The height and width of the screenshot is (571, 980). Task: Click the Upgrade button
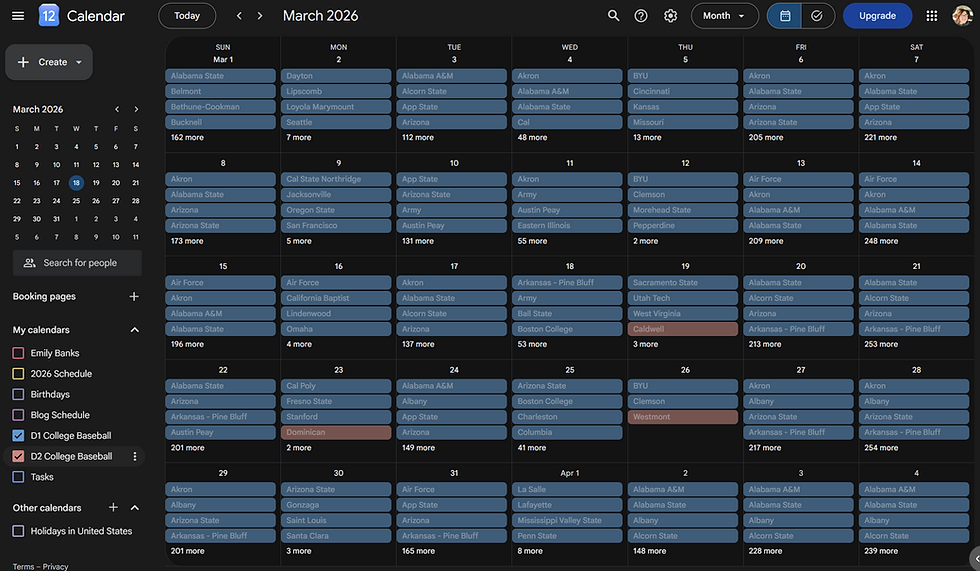point(877,16)
